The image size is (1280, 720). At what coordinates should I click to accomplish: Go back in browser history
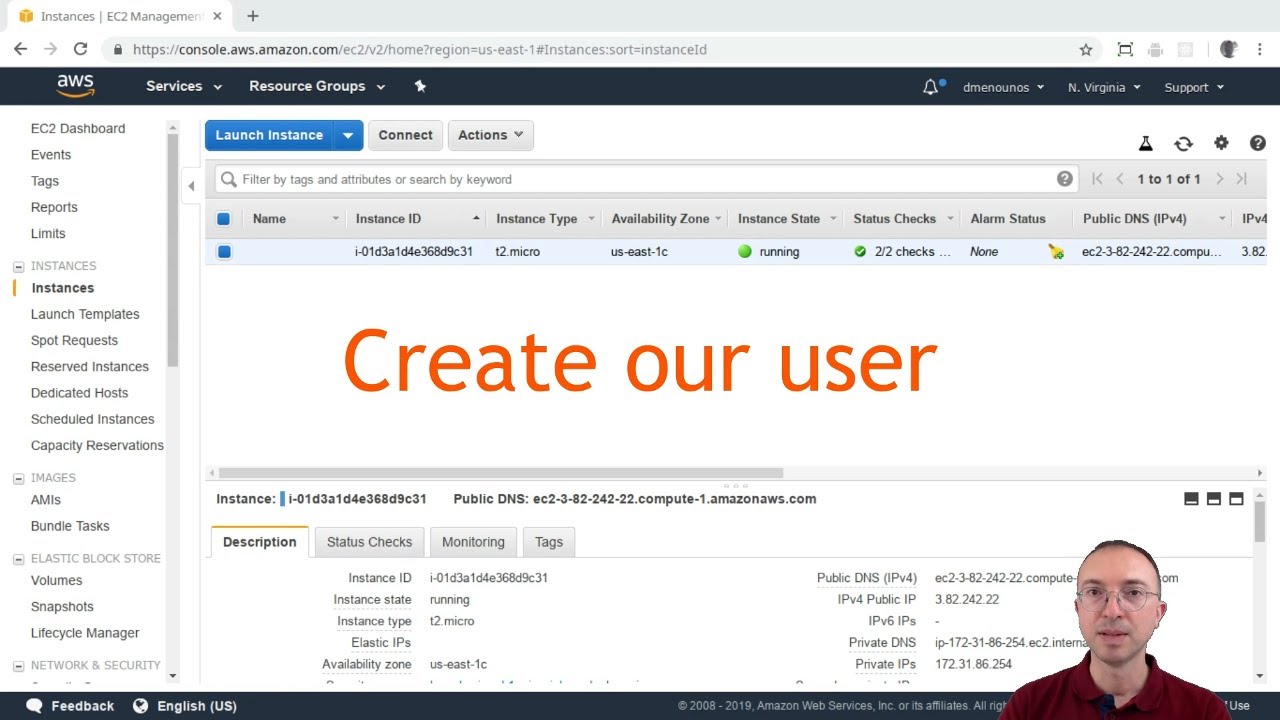(20, 49)
